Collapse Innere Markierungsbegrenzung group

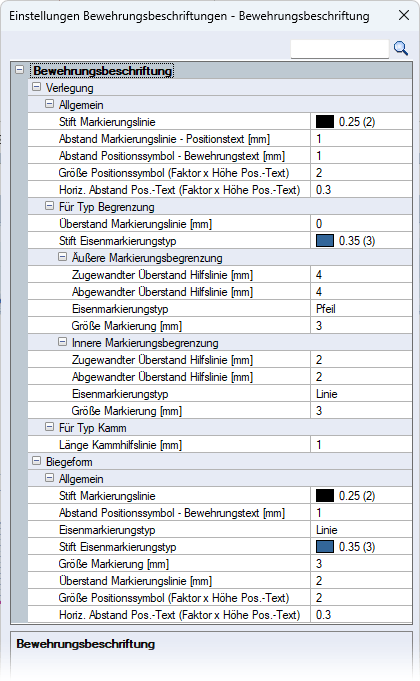[63, 342]
